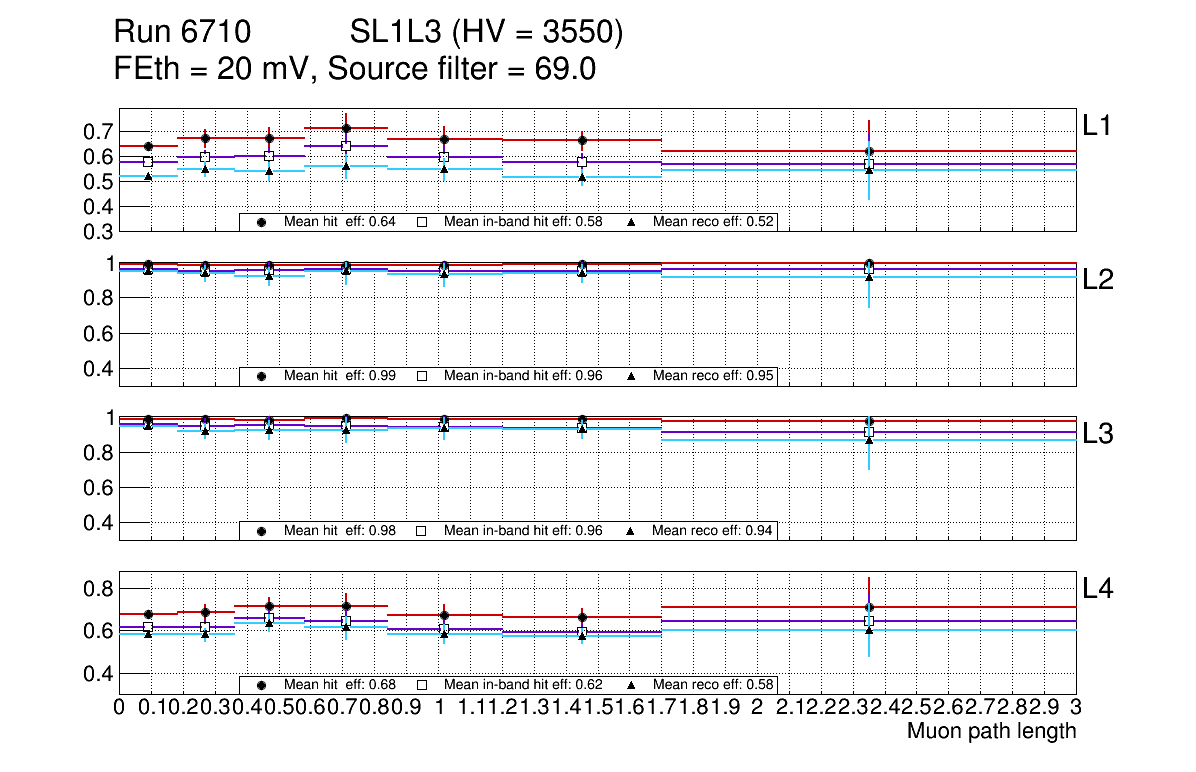The height and width of the screenshot is (772, 1196).
Task: Click the triangle legend marker in L3 panel
Action: [631, 532]
